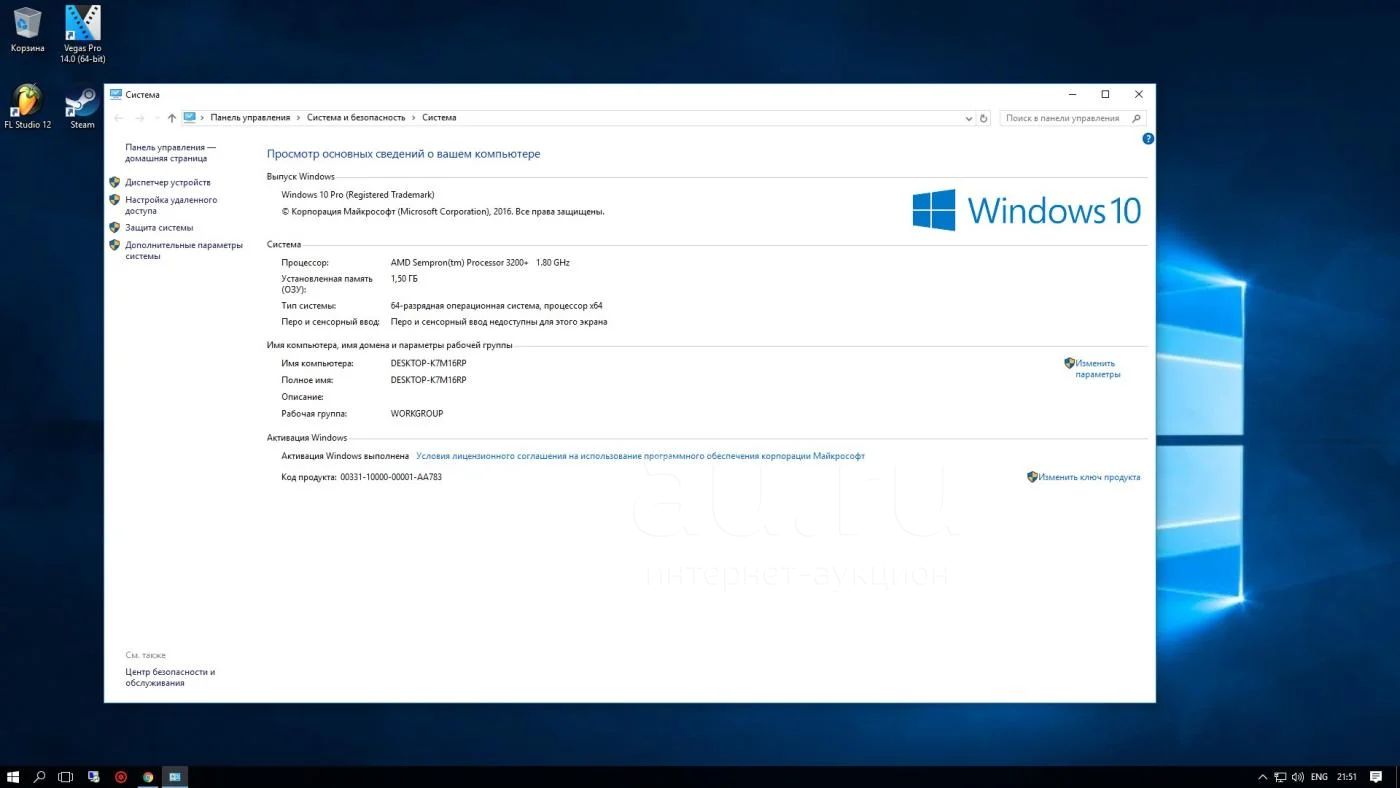Click the Forward arrow in System window
Viewport: 1400px width, 788px height.
click(x=140, y=118)
